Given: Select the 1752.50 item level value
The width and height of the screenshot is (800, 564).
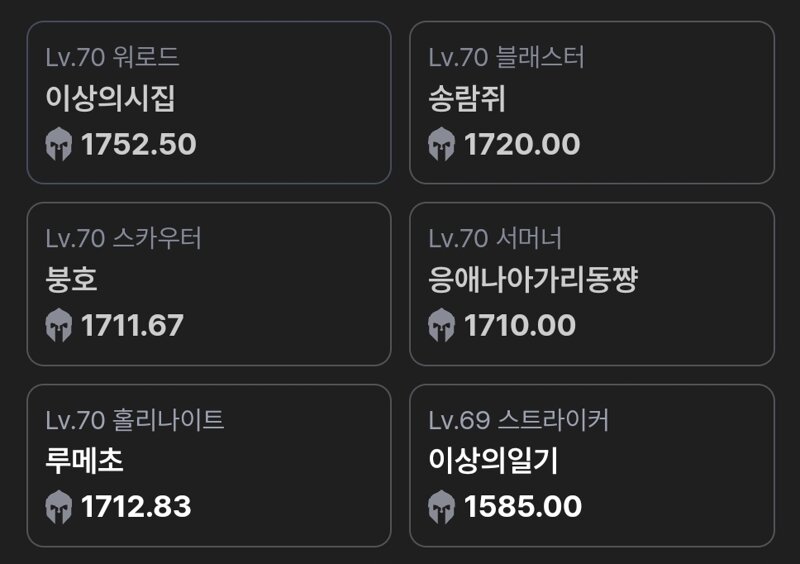Looking at the screenshot, I should (x=138, y=144).
